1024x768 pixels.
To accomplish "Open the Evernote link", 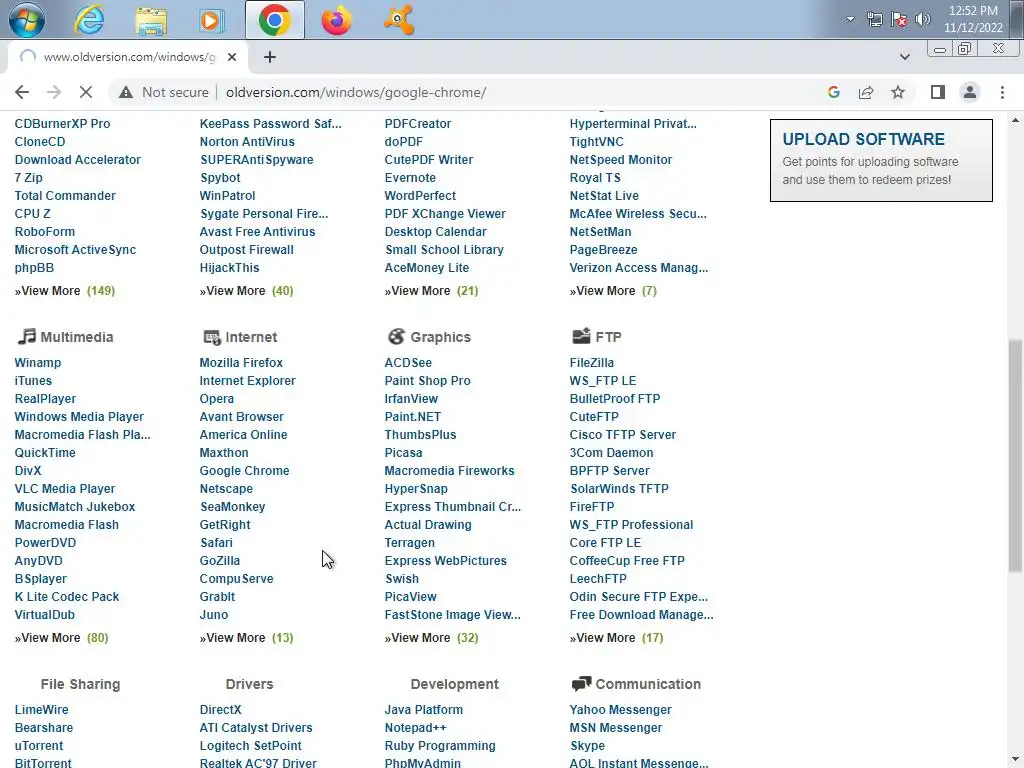I will tap(409, 178).
